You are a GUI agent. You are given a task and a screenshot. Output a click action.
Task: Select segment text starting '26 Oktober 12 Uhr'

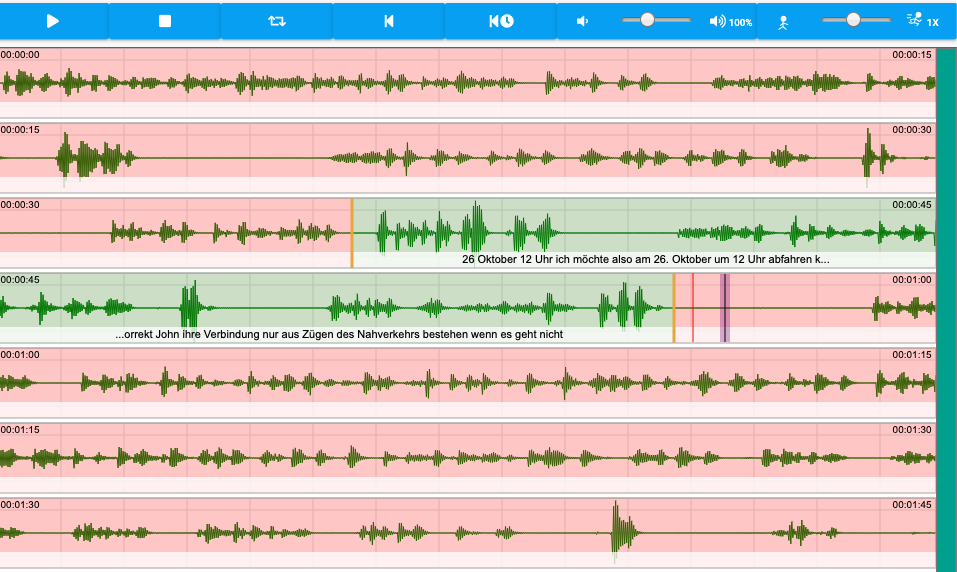[x=645, y=260]
